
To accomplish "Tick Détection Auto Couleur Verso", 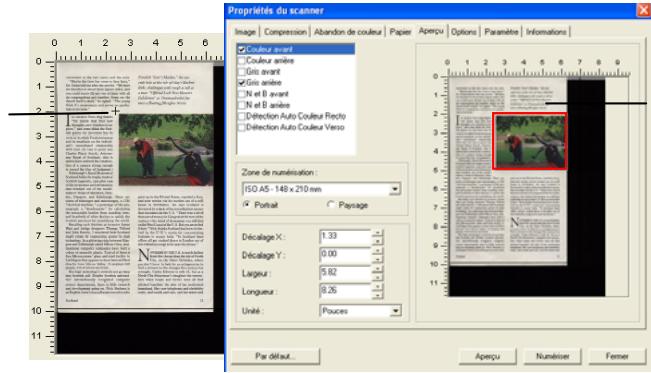I will [242, 128].
